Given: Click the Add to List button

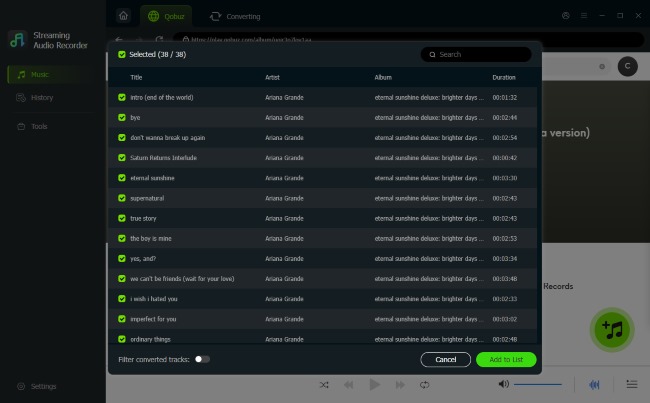Looking at the screenshot, I should [x=506, y=359].
